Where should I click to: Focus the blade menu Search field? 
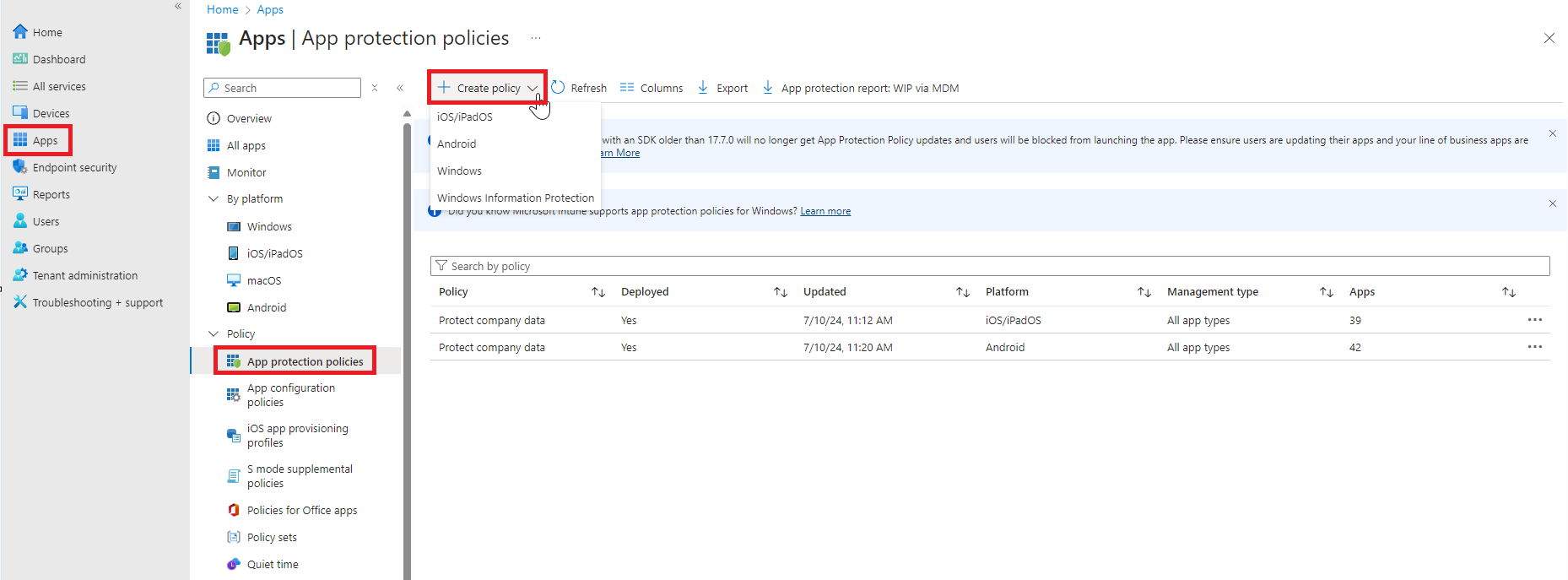point(282,88)
